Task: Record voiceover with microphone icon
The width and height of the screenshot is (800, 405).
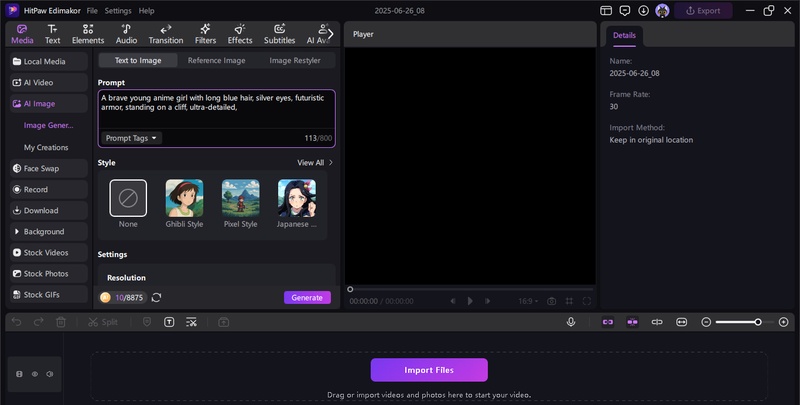Action: (x=571, y=322)
